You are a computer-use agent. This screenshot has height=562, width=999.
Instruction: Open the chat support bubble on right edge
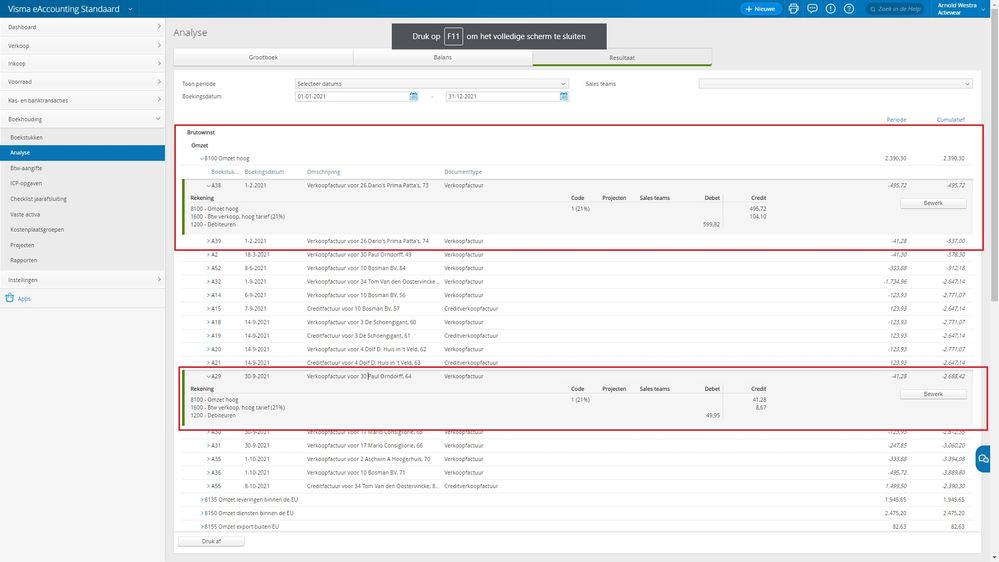(x=983, y=458)
